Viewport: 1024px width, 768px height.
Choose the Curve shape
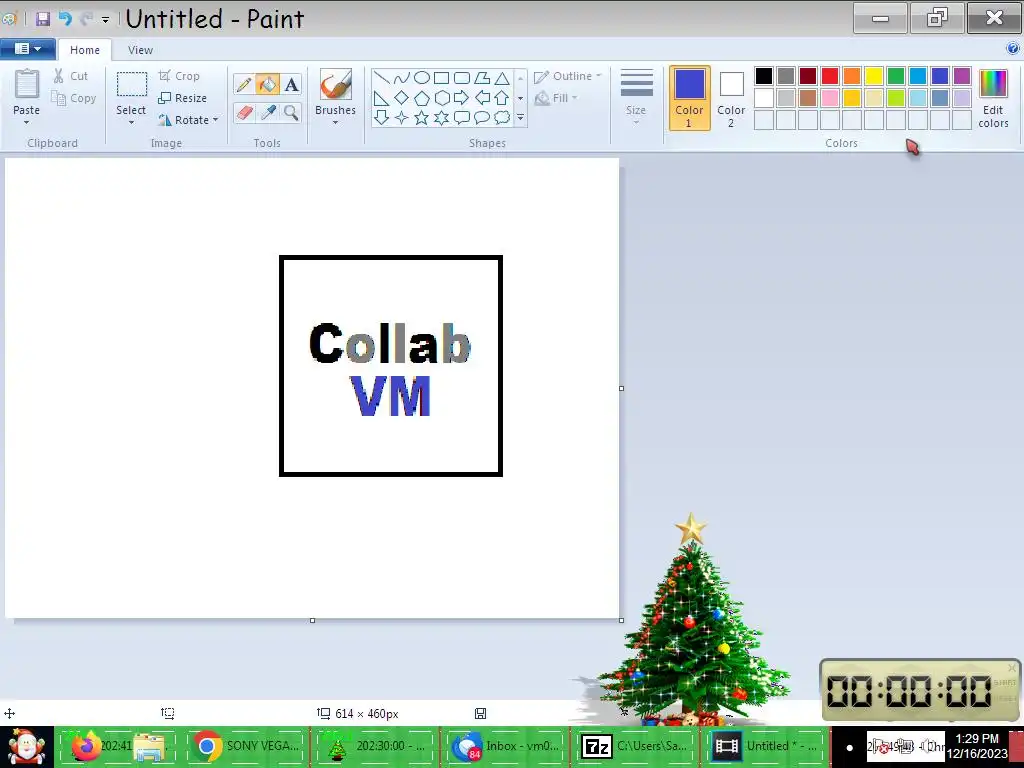(x=402, y=78)
